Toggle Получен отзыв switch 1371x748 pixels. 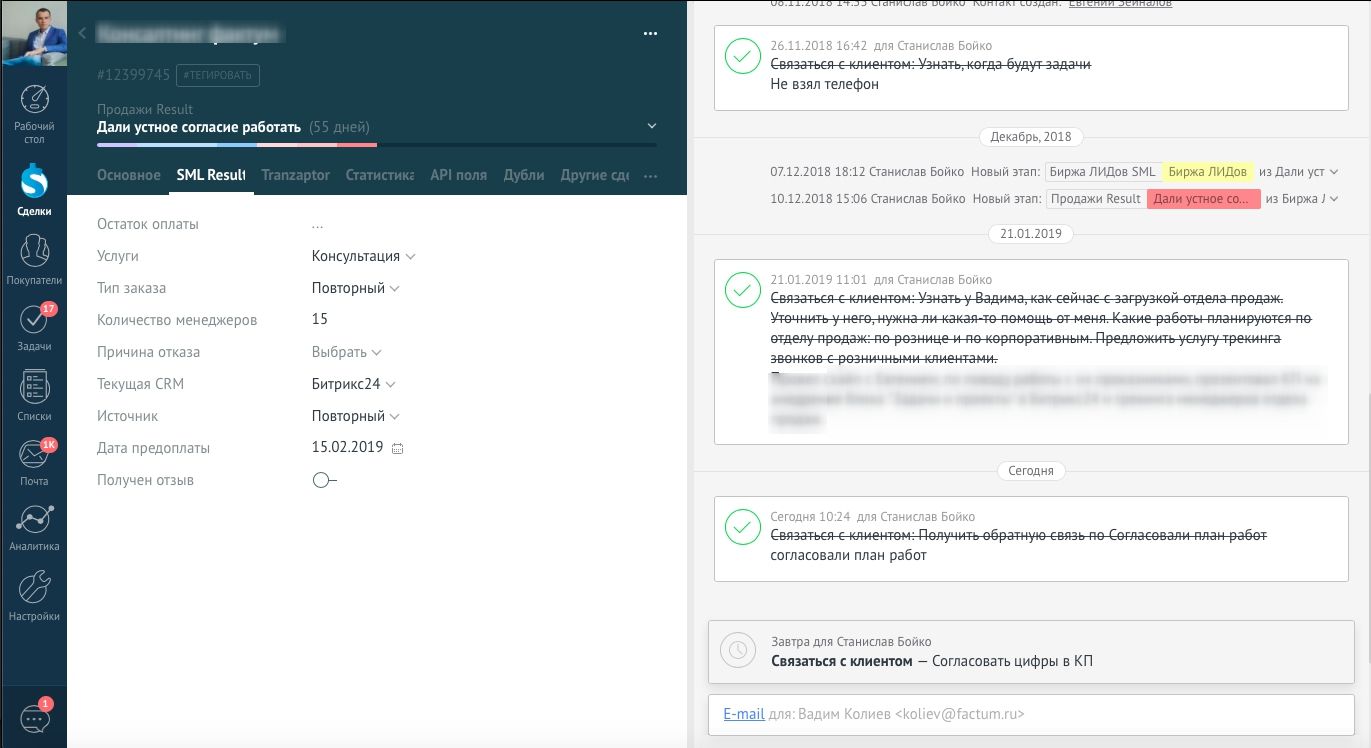click(x=324, y=481)
